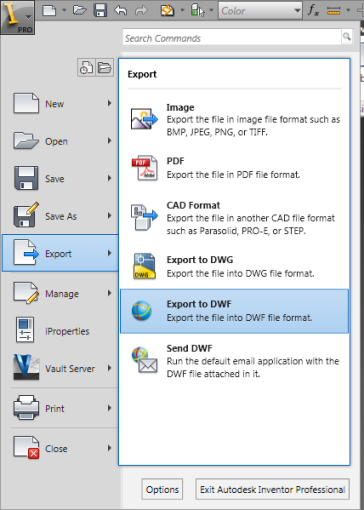Image resolution: width=364 pixels, height=510 pixels.
Task: Click the Return/Update icon in quick access toolbar
Action: tap(167, 10)
